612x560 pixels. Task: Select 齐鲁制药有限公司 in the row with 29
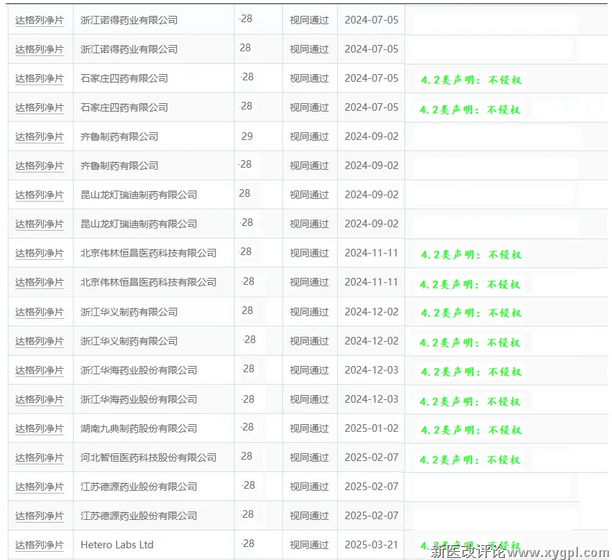click(x=119, y=137)
